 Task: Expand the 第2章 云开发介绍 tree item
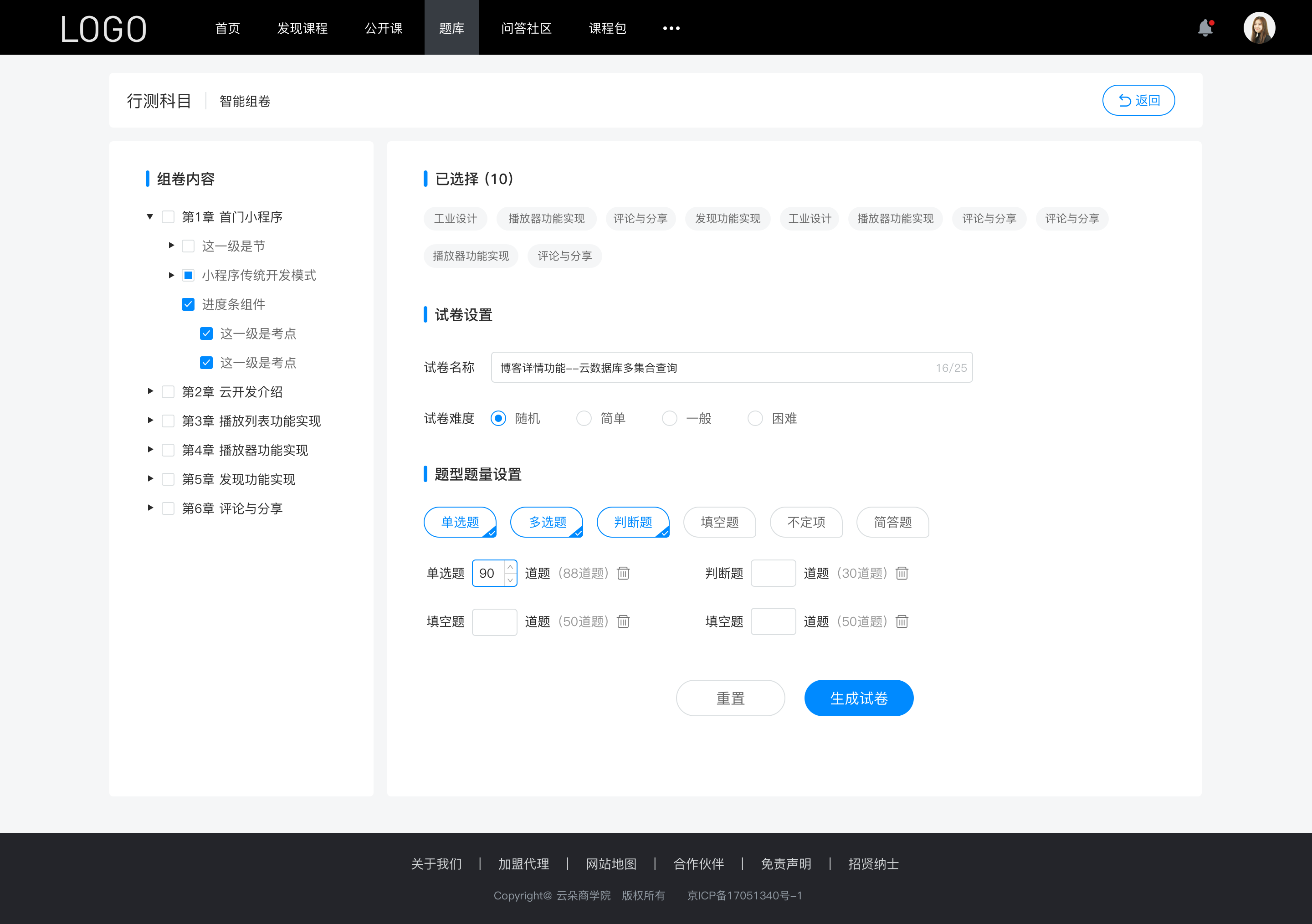(148, 392)
